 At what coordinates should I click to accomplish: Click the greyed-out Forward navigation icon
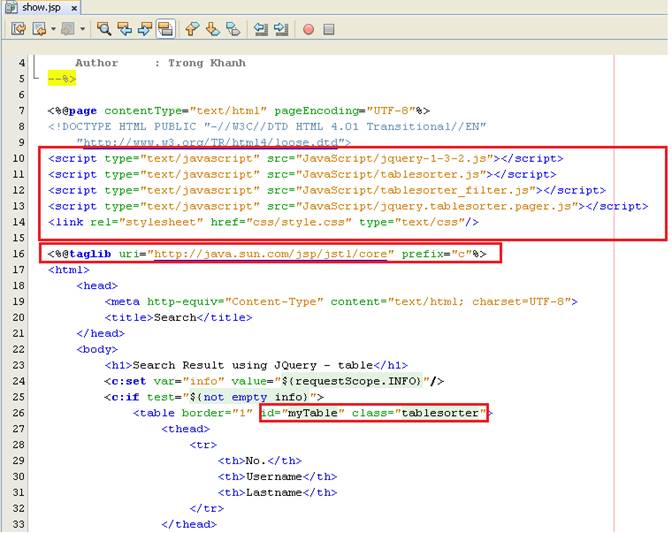(x=68, y=29)
